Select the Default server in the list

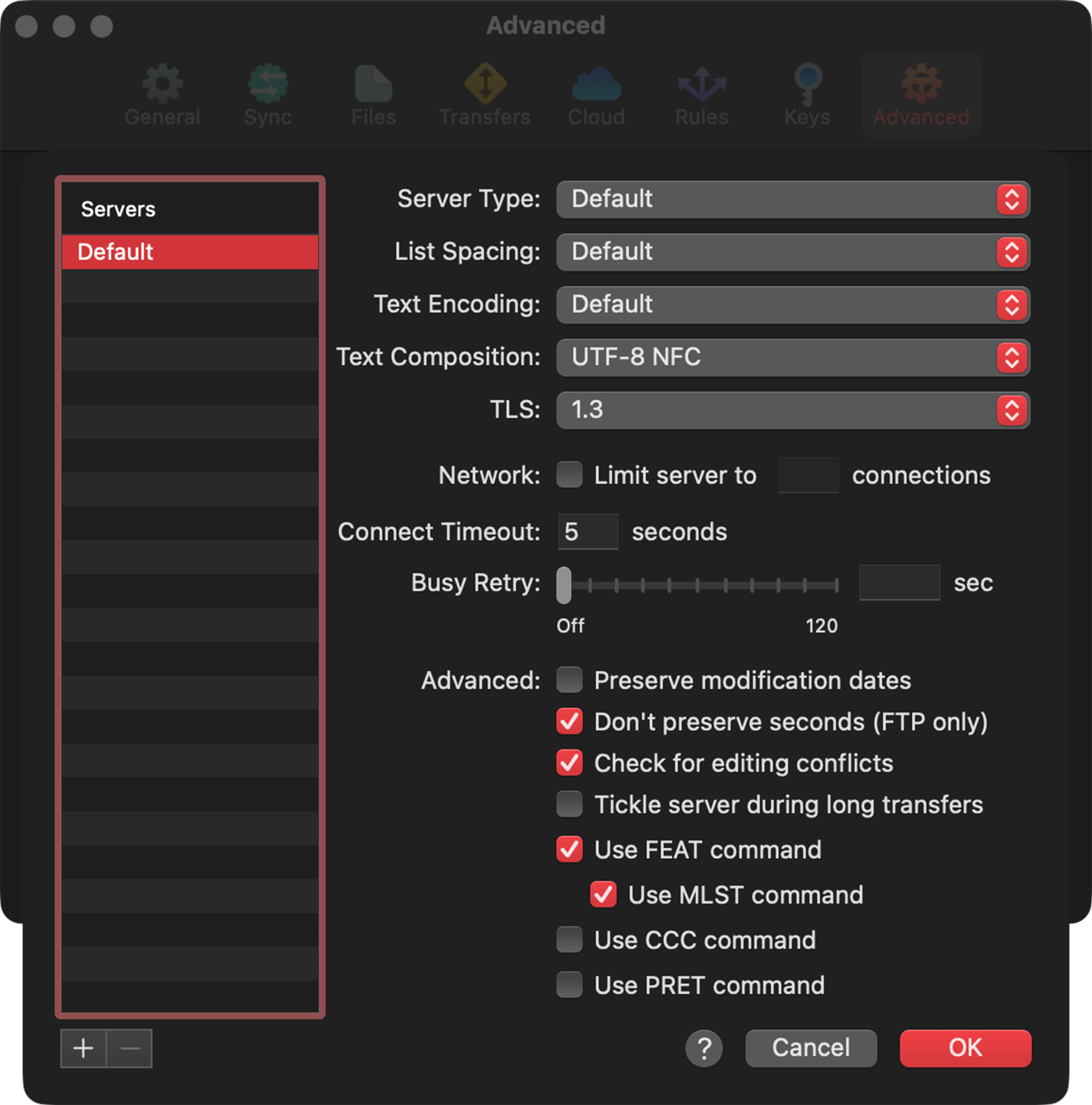(189, 252)
